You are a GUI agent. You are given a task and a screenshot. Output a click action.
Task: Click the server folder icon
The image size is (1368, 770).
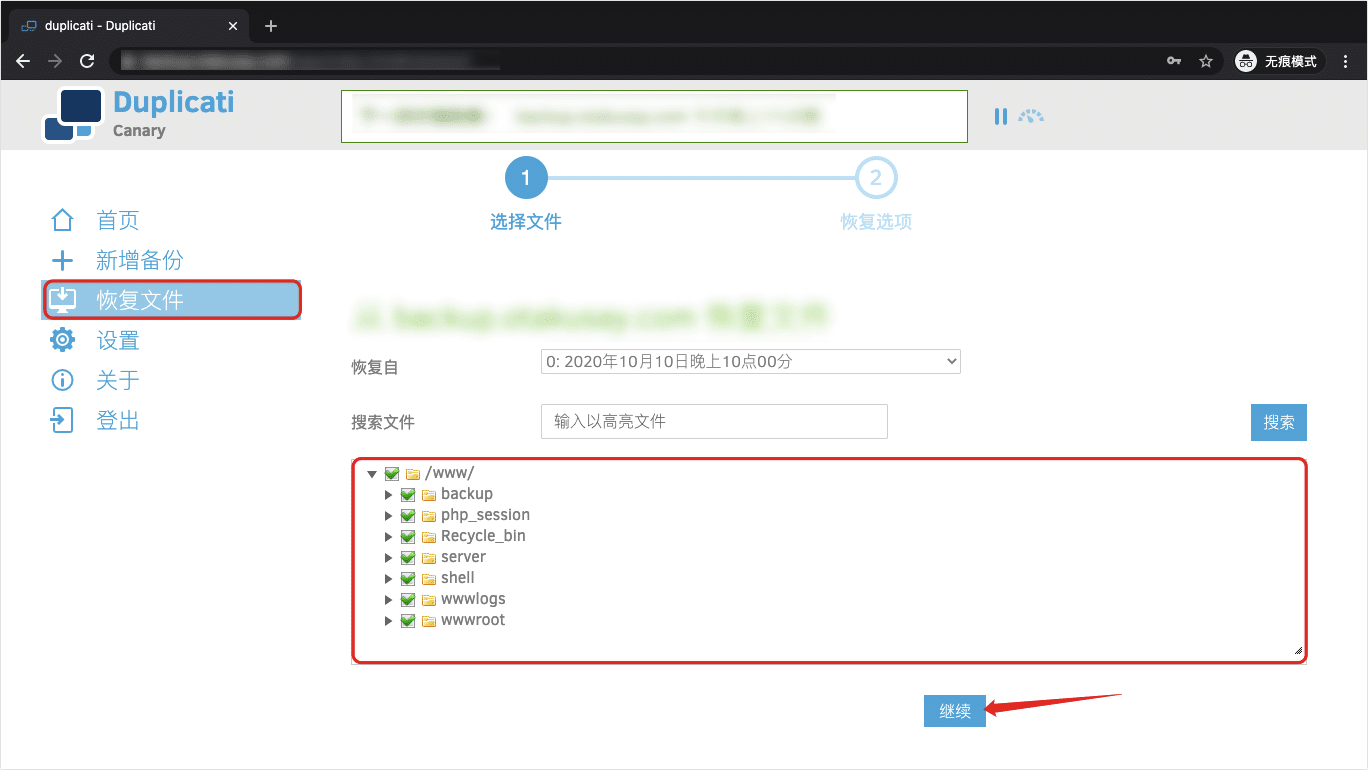[429, 557]
